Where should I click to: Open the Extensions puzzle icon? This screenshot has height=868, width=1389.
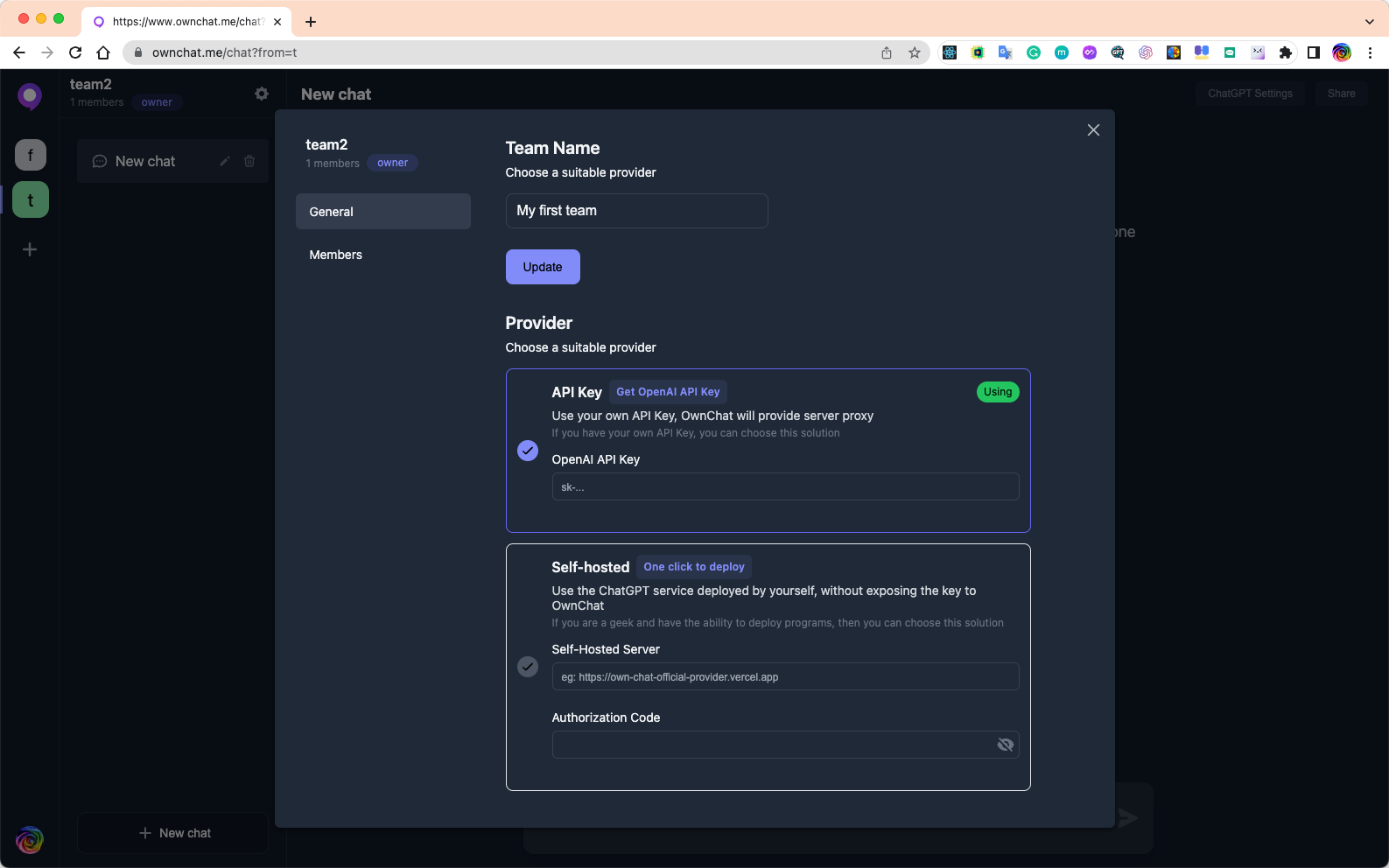1286,52
